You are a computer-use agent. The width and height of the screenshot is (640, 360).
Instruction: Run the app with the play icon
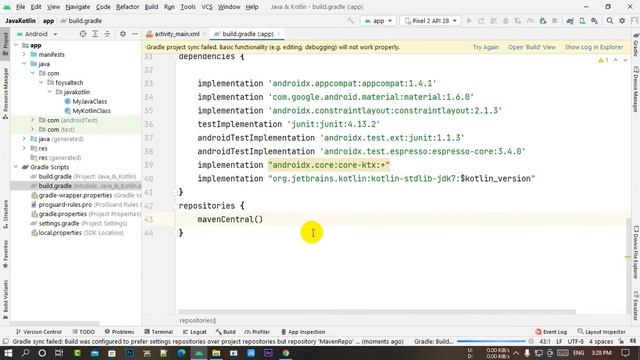pos(469,21)
